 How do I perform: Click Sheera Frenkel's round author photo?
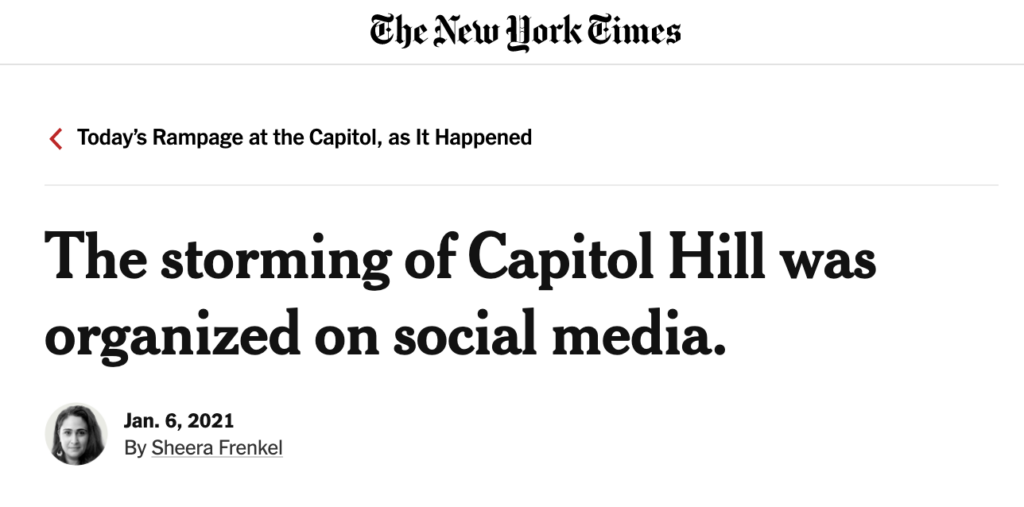76,434
